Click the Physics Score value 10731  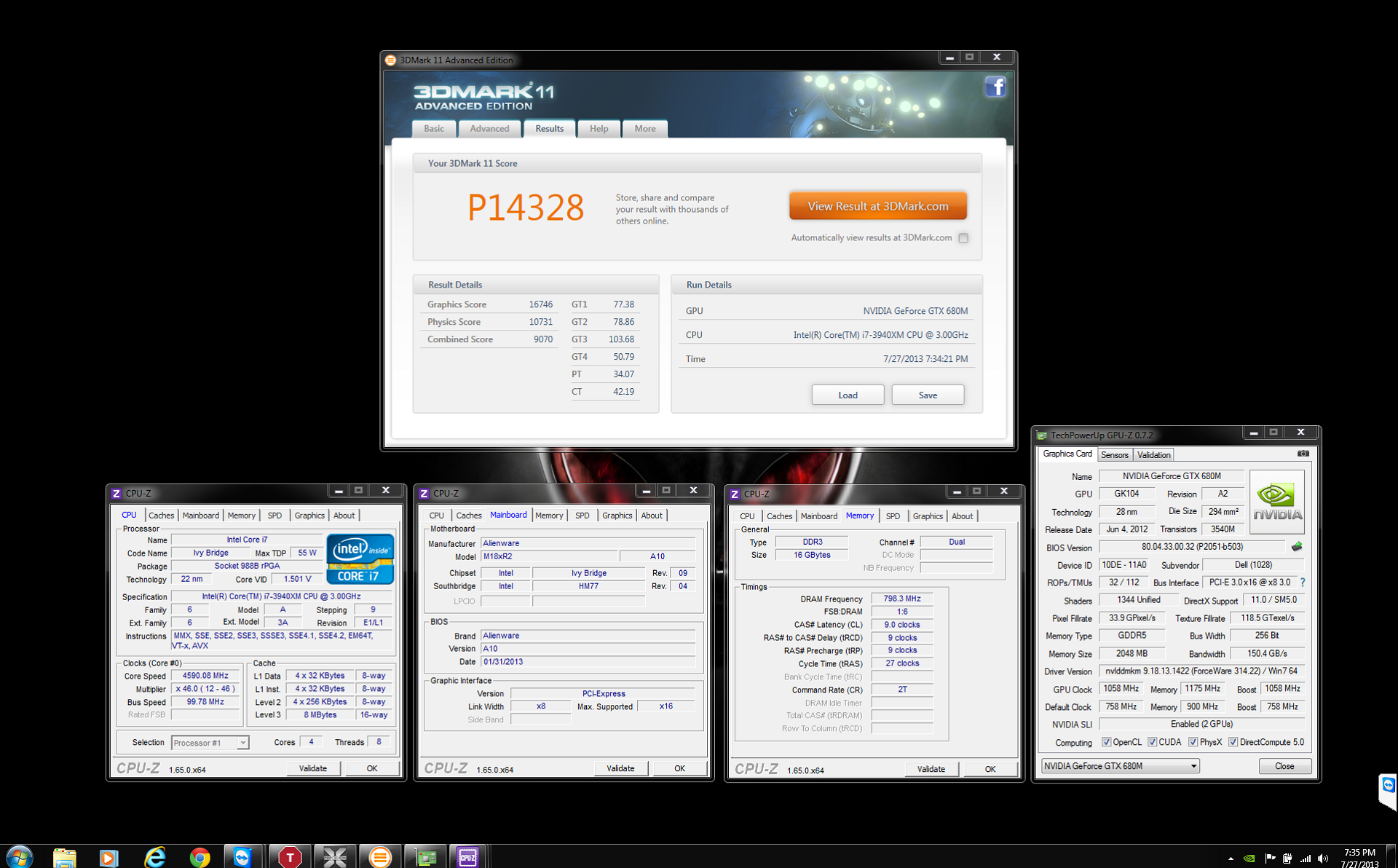(540, 322)
